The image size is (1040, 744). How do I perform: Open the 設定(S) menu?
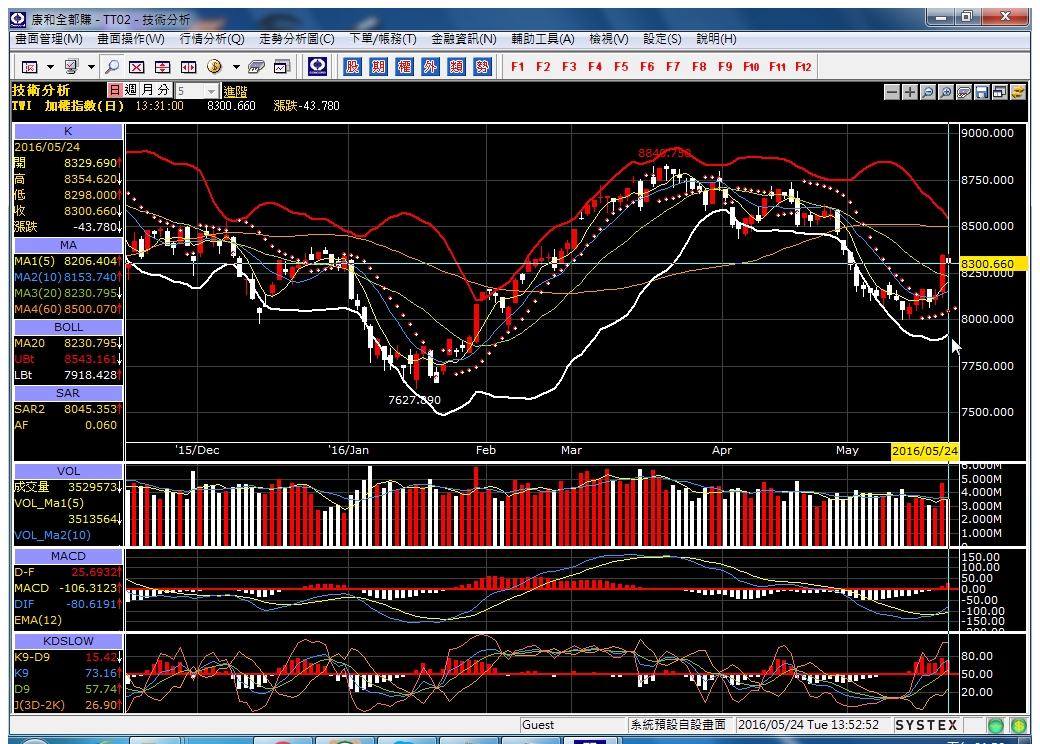coord(662,39)
